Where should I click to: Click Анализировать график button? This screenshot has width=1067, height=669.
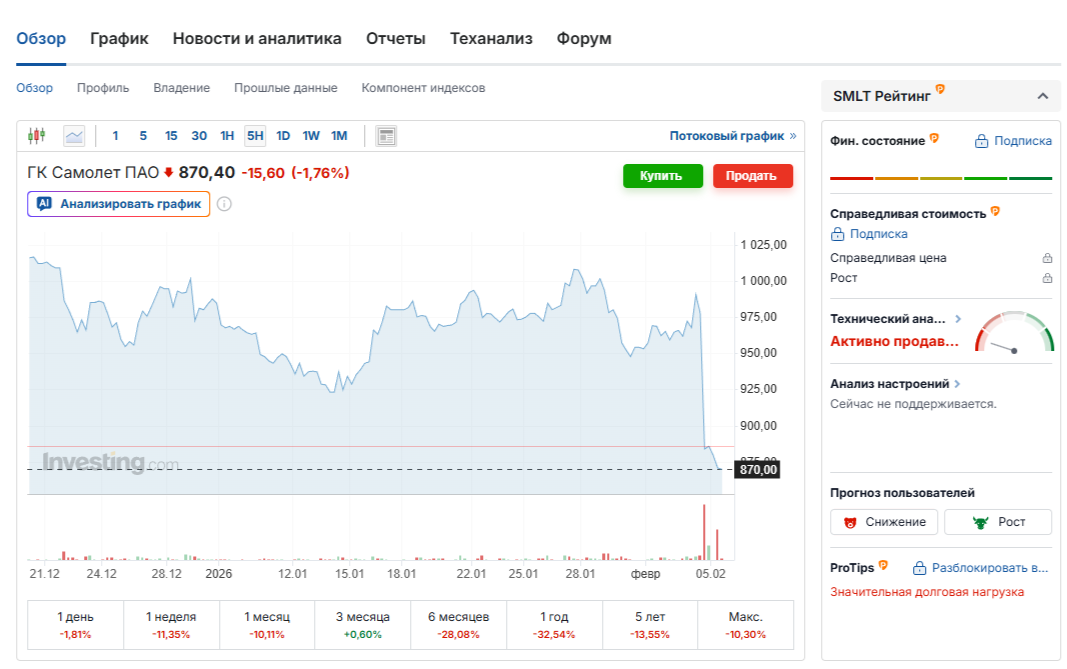click(118, 203)
